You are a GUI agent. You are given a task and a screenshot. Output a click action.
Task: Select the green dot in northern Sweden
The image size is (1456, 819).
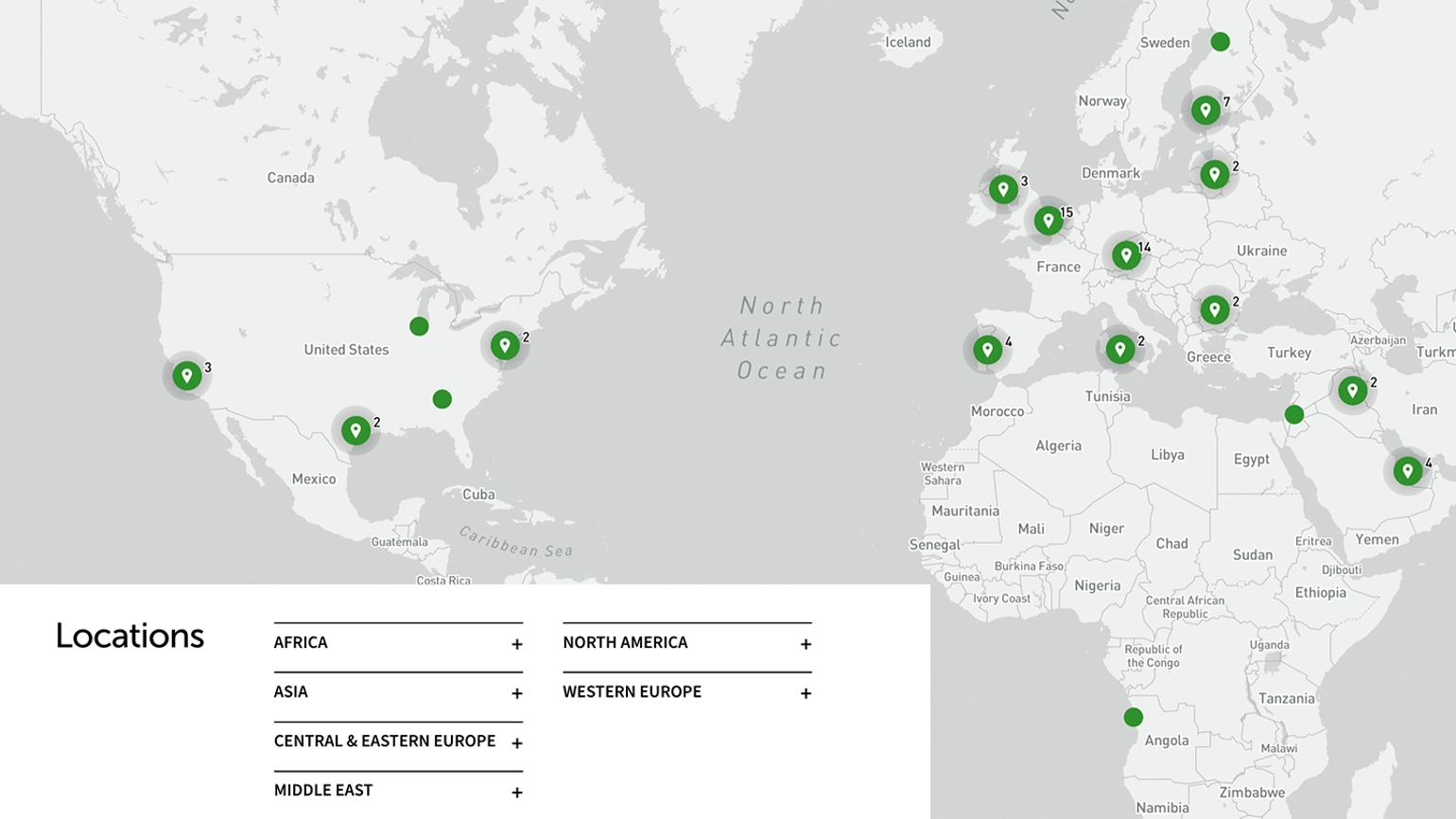click(x=1220, y=42)
